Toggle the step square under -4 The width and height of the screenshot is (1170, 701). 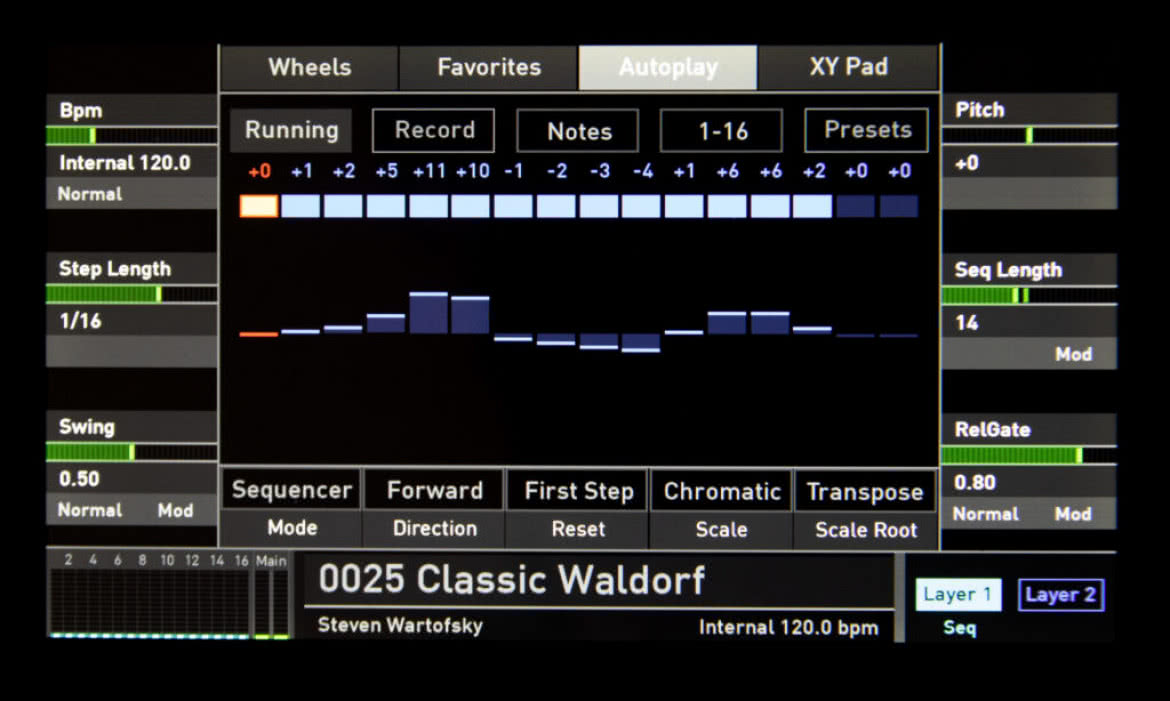pos(642,206)
